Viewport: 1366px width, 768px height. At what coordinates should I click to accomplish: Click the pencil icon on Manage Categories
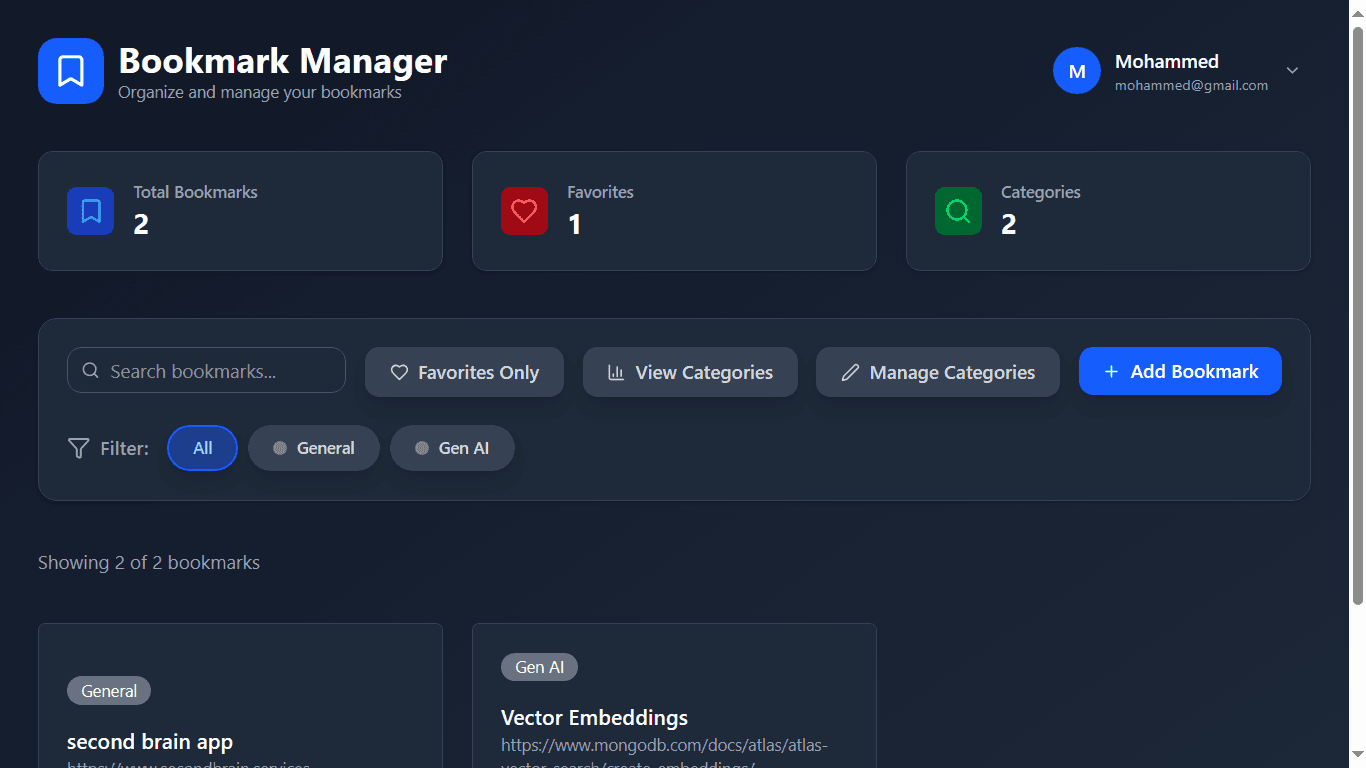[x=849, y=371]
